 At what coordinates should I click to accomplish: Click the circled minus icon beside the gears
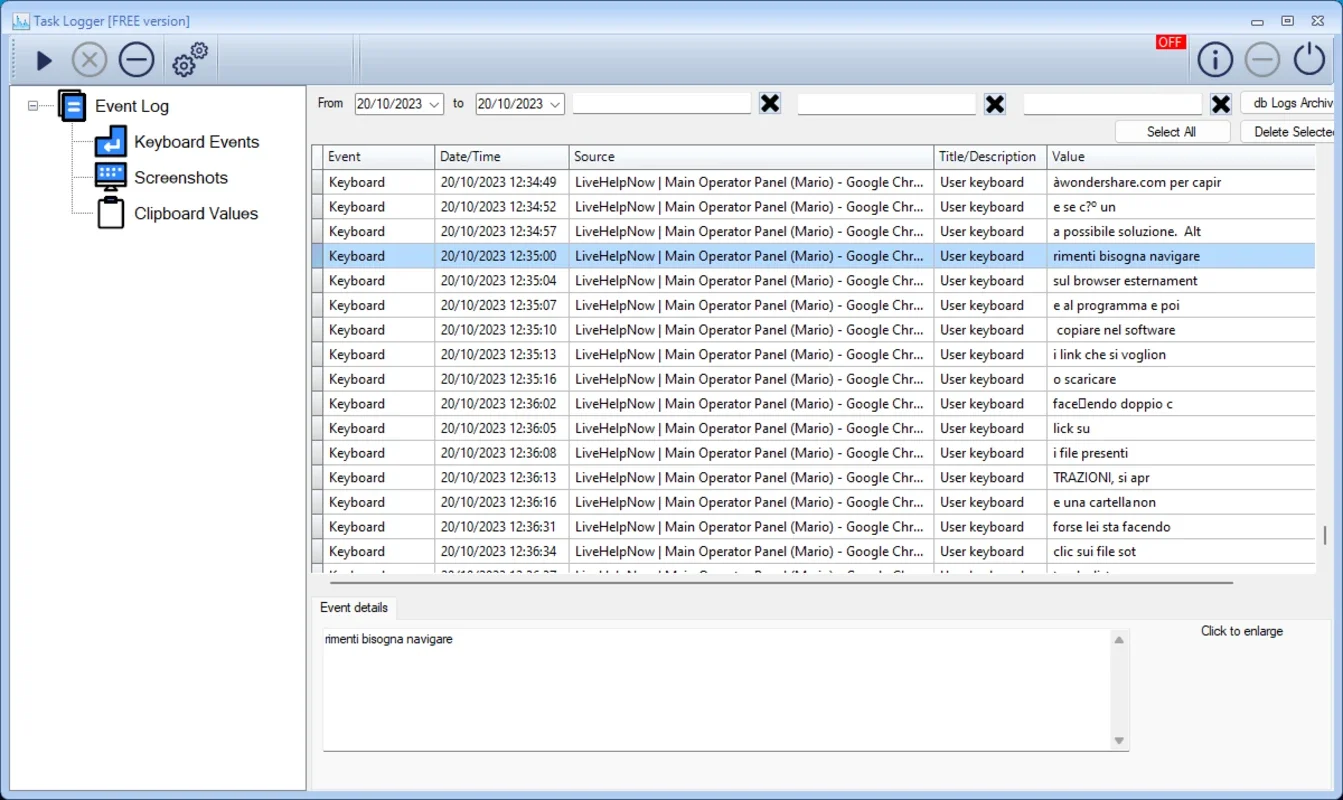(x=137, y=60)
